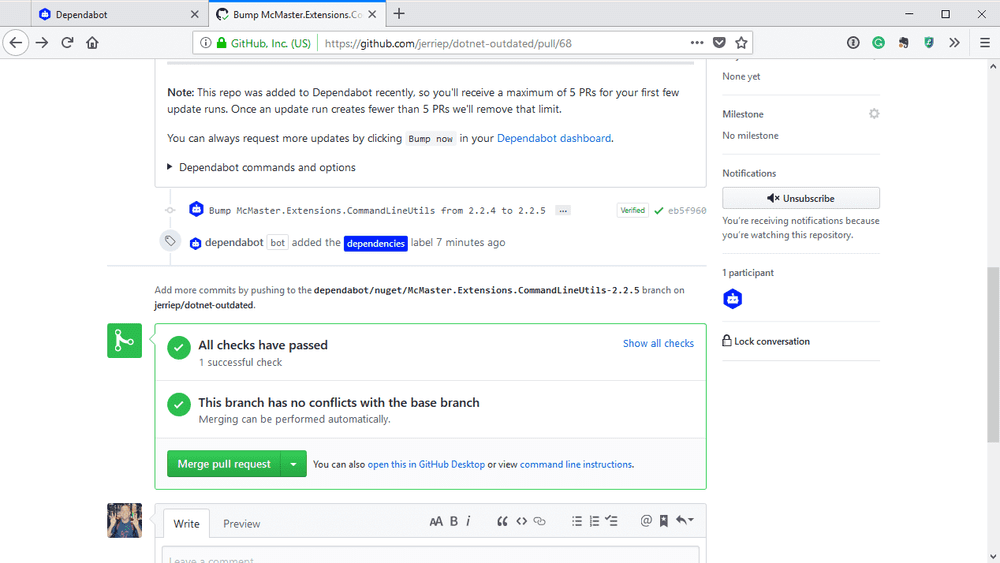
Task: Apply italic text formatting
Action: point(468,522)
